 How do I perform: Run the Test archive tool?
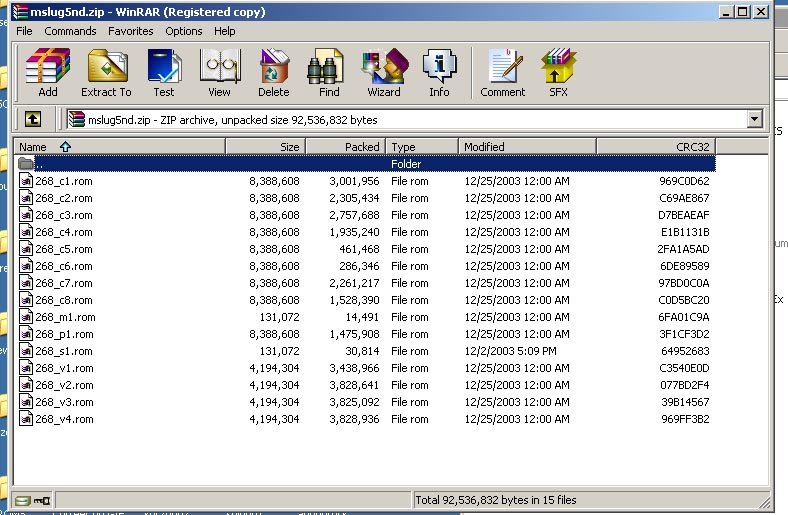coord(164,73)
